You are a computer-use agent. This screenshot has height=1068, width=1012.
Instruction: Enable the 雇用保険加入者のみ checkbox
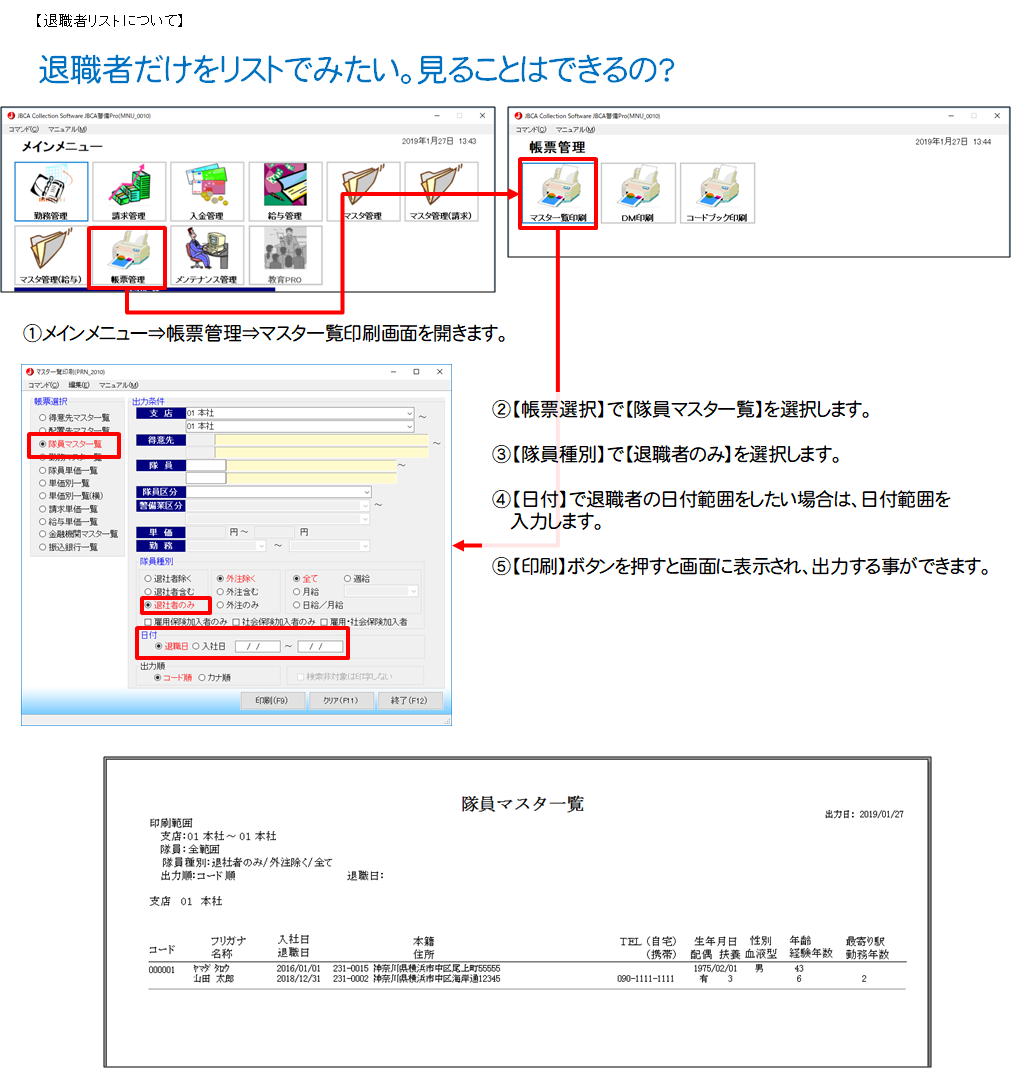coord(148,622)
